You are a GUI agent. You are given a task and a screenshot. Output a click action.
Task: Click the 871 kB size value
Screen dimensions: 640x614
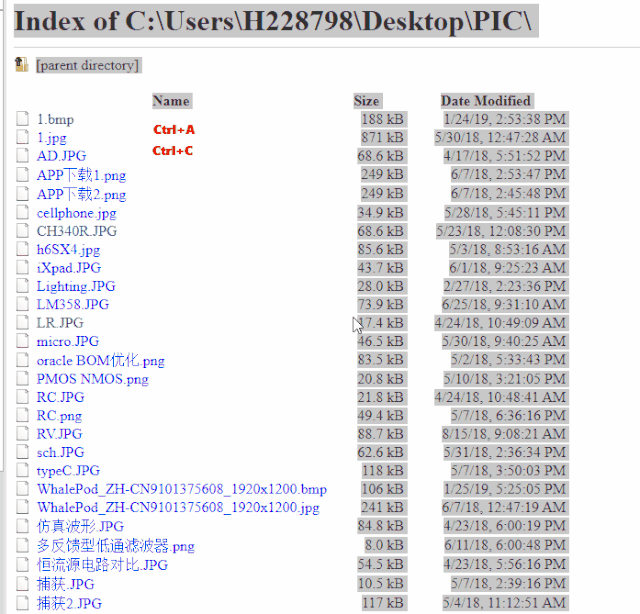coord(382,138)
